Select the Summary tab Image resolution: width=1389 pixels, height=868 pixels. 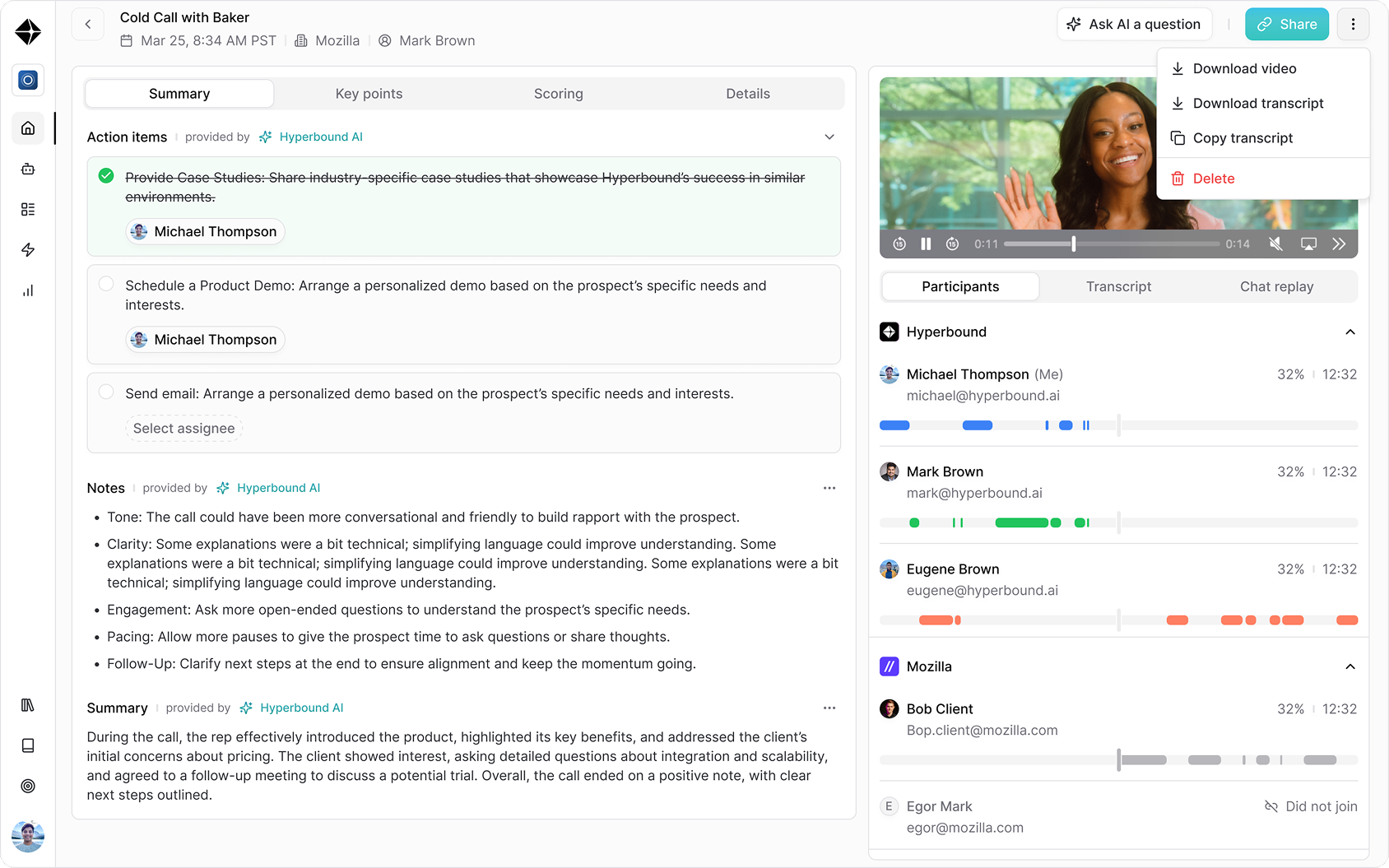click(179, 94)
